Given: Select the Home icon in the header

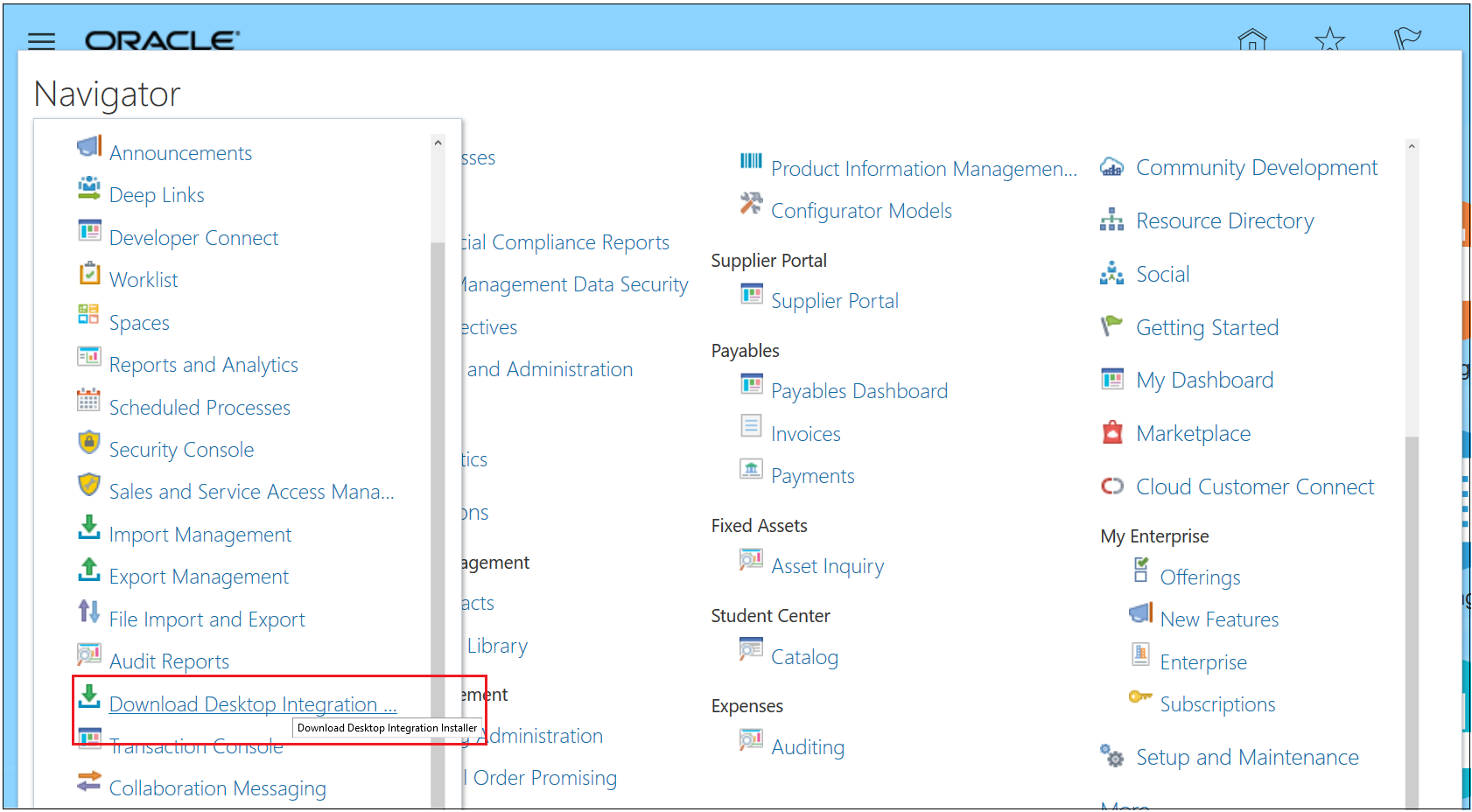Looking at the screenshot, I should point(1251,40).
